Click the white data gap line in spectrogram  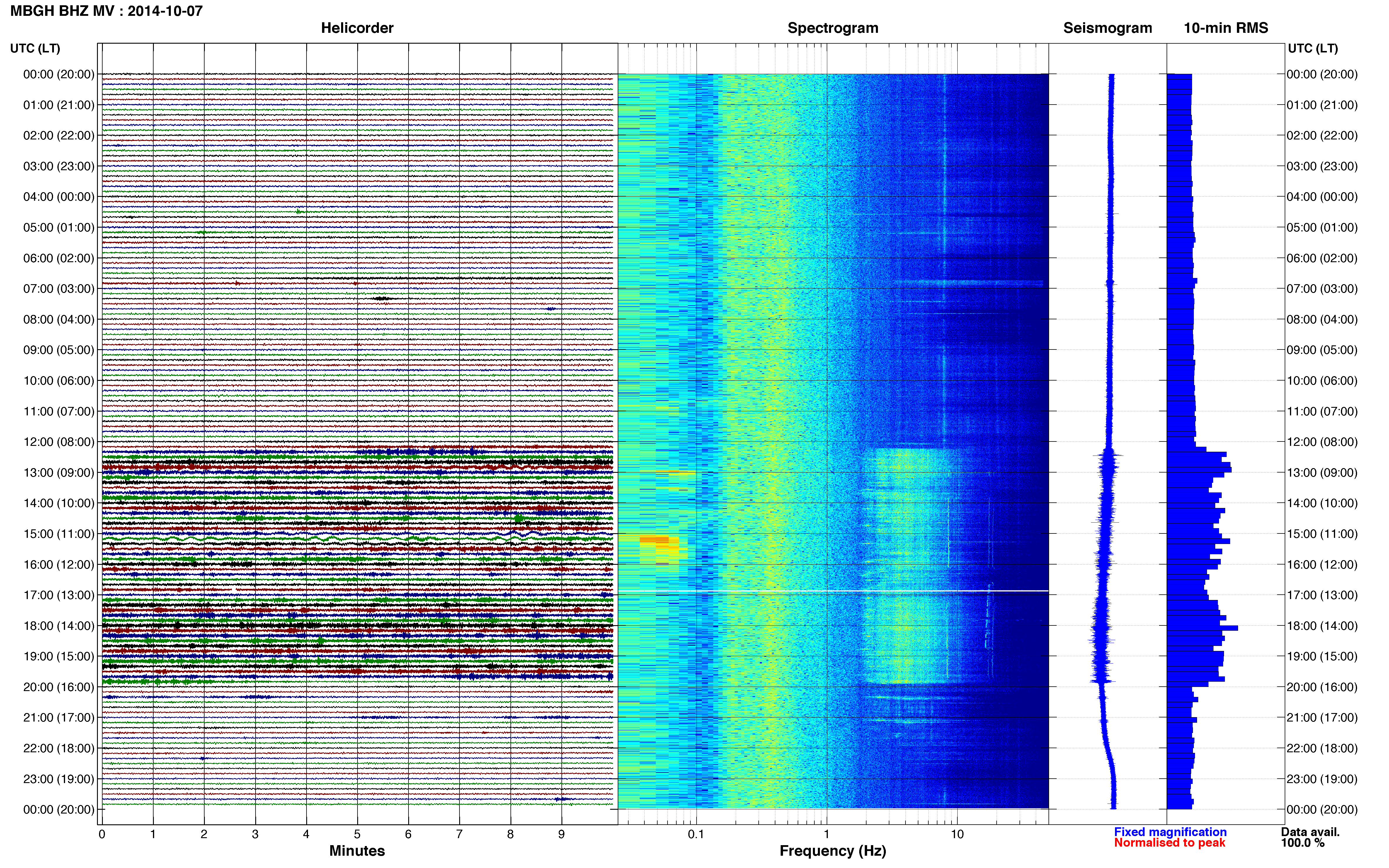pos(833,591)
